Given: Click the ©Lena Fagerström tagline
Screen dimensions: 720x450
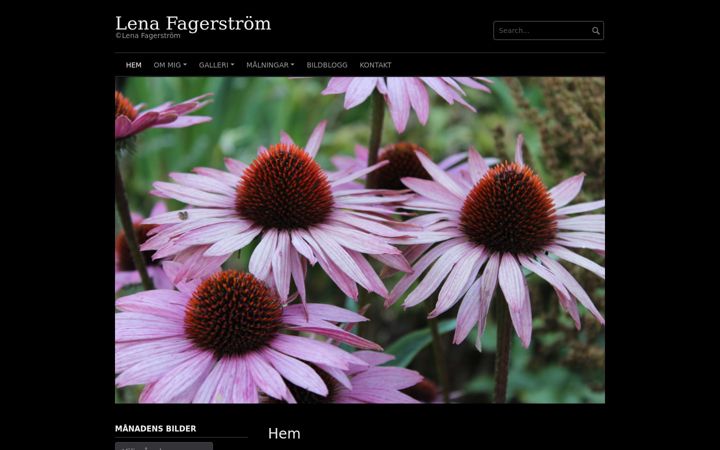Looking at the screenshot, I should (148, 36).
